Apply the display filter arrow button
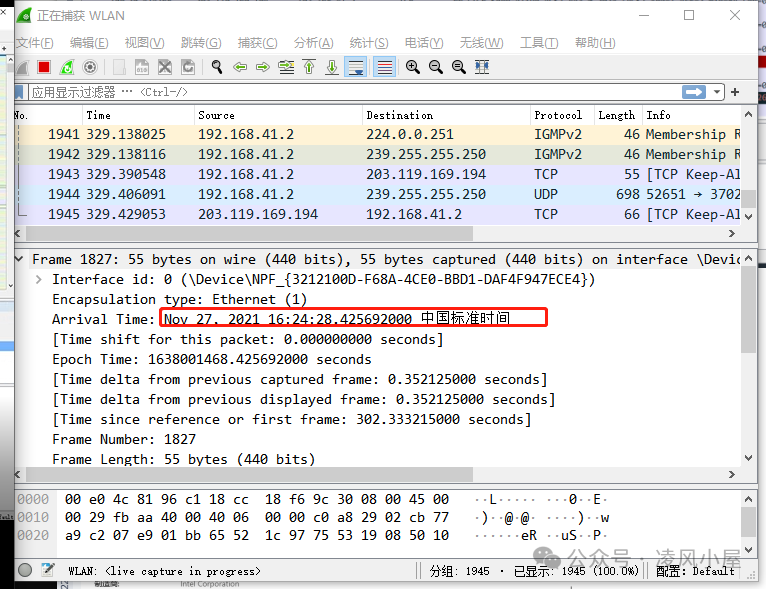 (x=694, y=92)
